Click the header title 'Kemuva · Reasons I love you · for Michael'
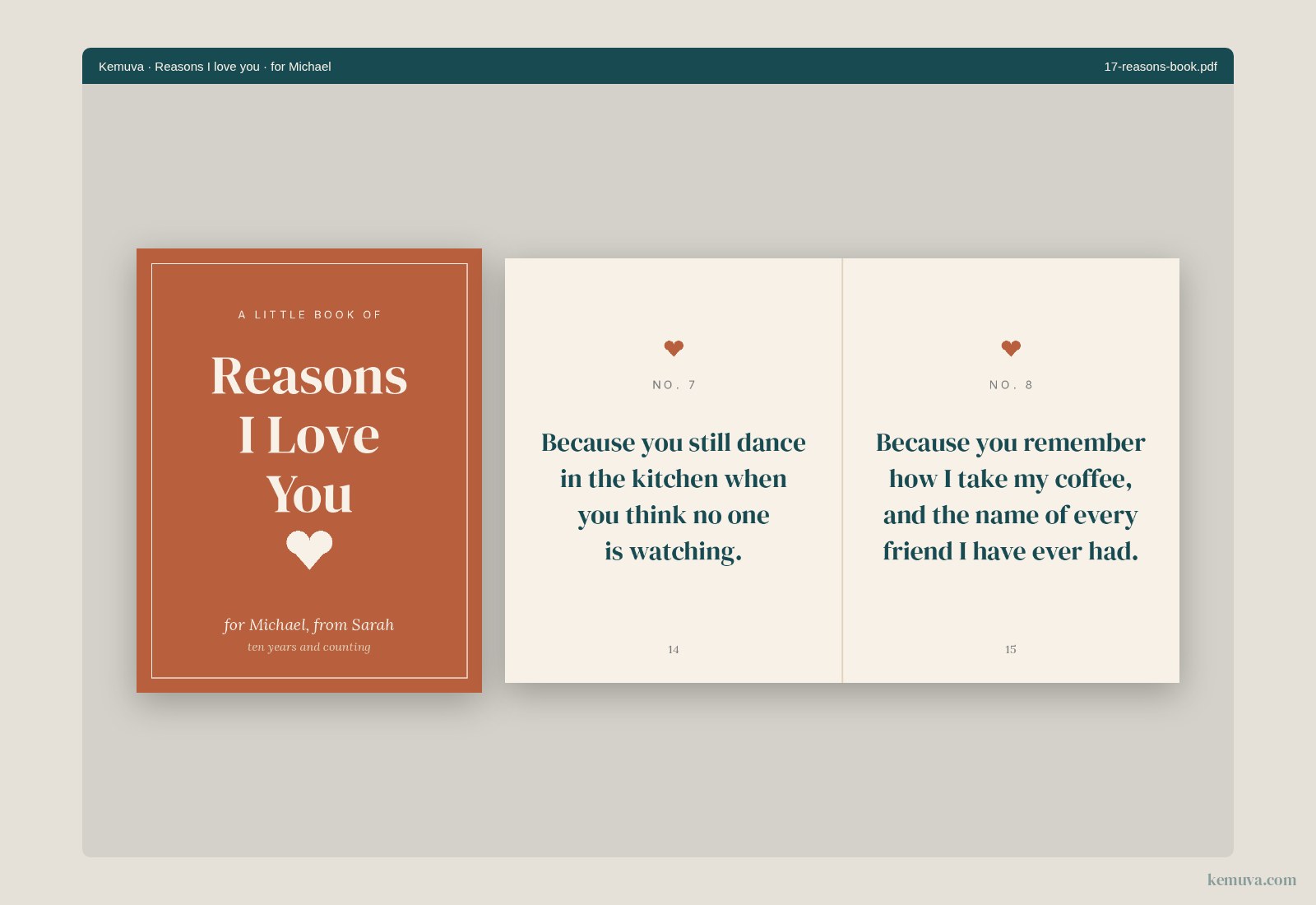The width and height of the screenshot is (1316, 905). click(x=215, y=67)
